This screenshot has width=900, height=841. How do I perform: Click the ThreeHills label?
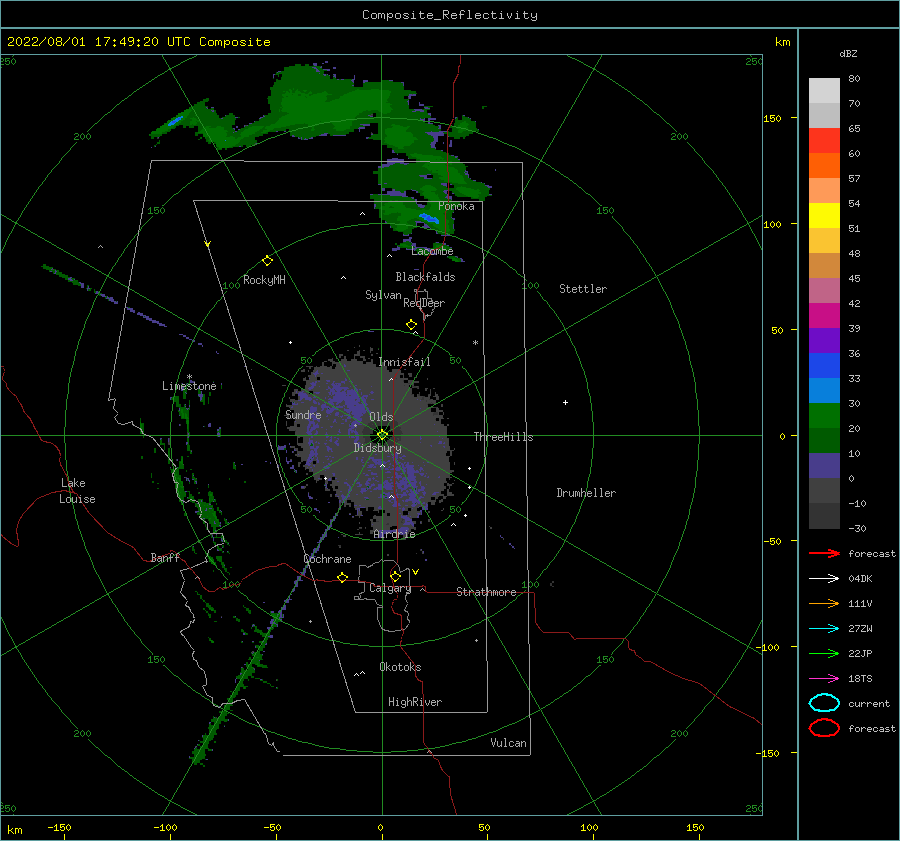[x=503, y=437]
